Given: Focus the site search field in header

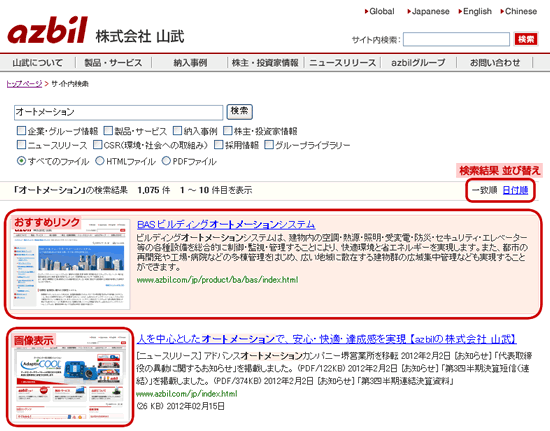Looking at the screenshot, I should [x=456, y=39].
